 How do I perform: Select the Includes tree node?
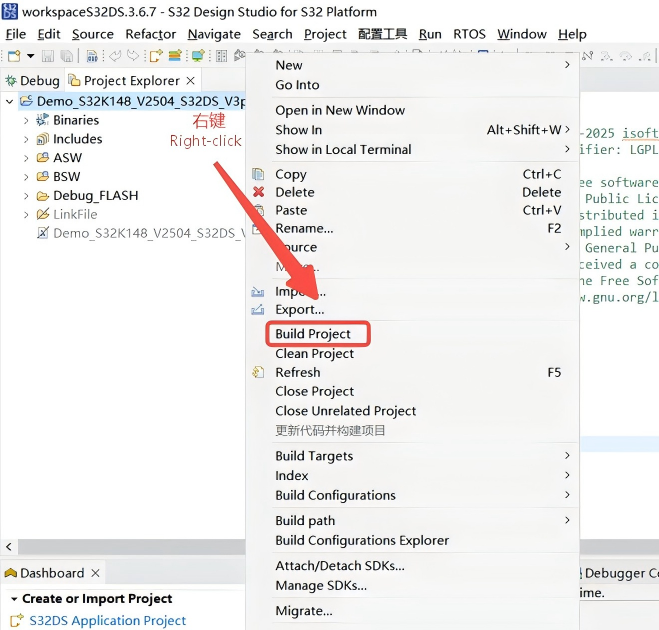click(77, 139)
